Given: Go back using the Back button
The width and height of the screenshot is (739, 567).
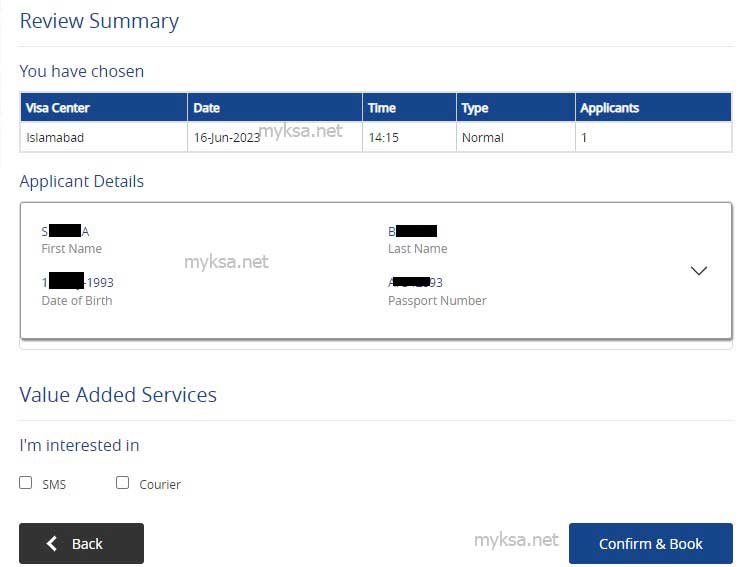Looking at the screenshot, I should [x=82, y=543].
